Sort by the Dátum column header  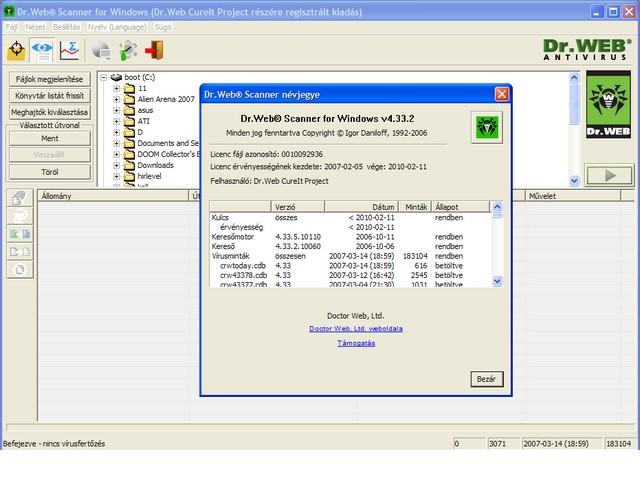pos(362,207)
